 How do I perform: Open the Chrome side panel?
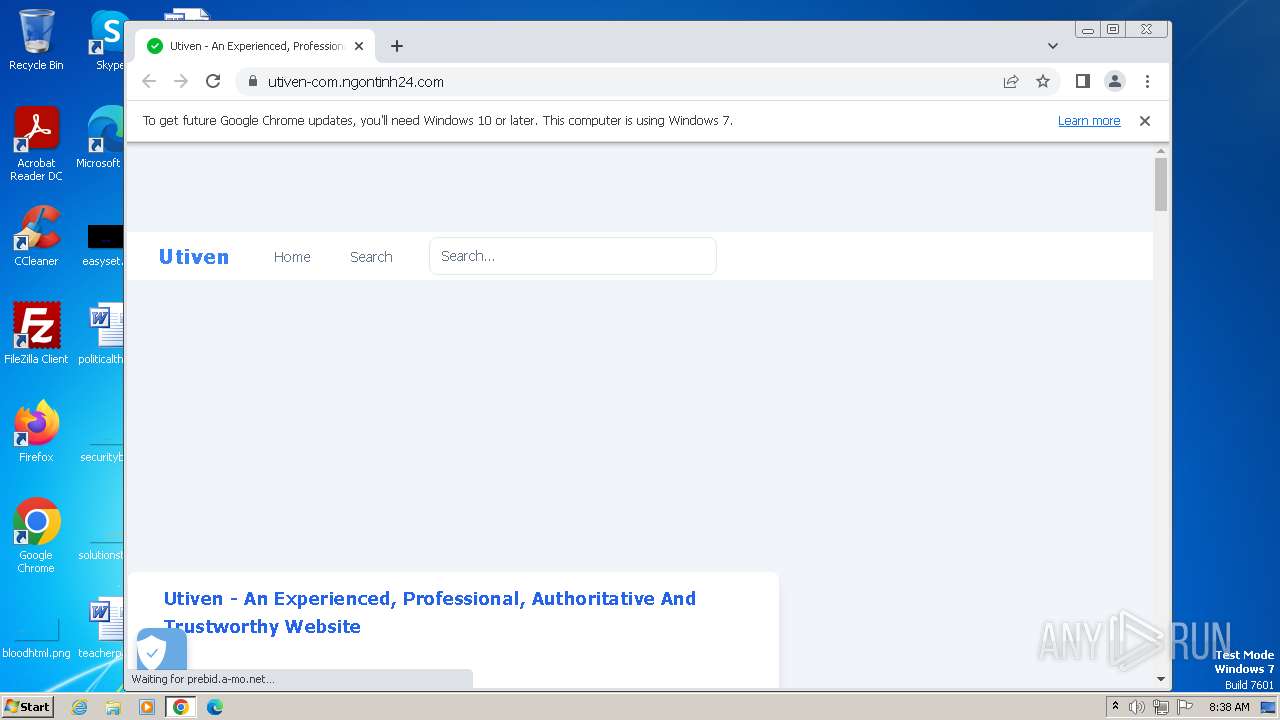(x=1082, y=82)
